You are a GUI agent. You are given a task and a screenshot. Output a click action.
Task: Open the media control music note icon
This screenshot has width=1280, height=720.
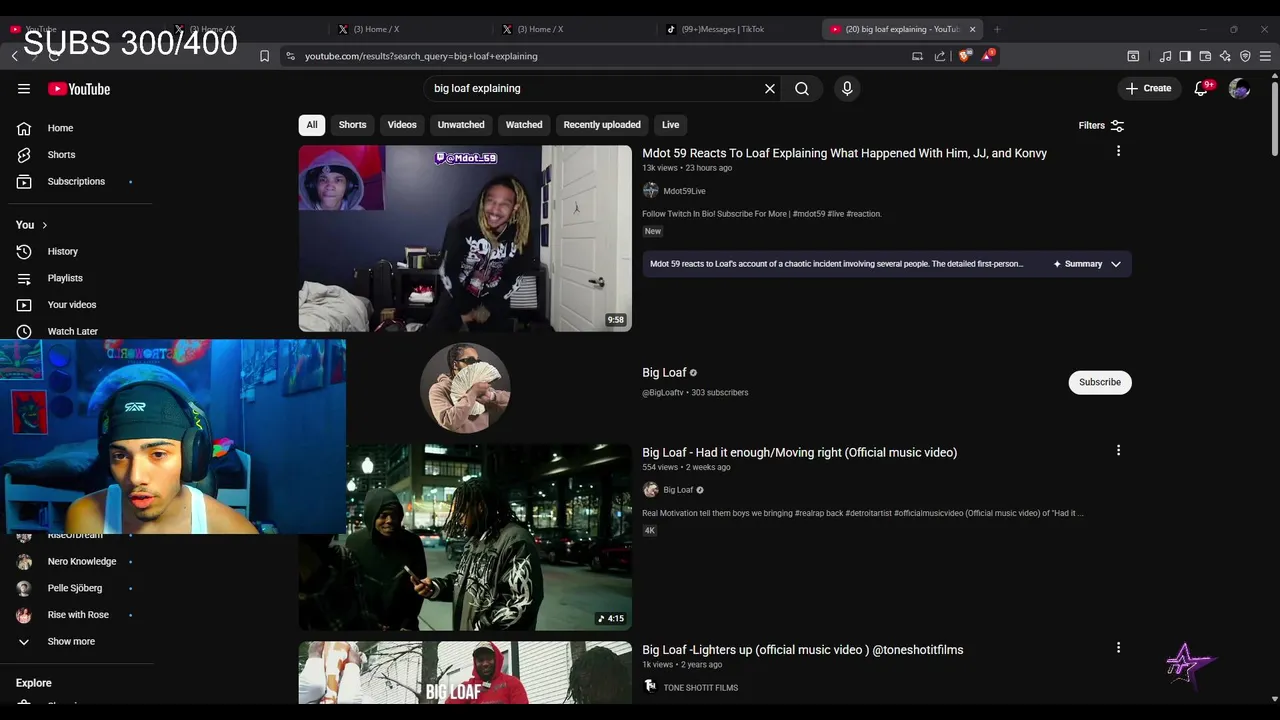click(1165, 56)
